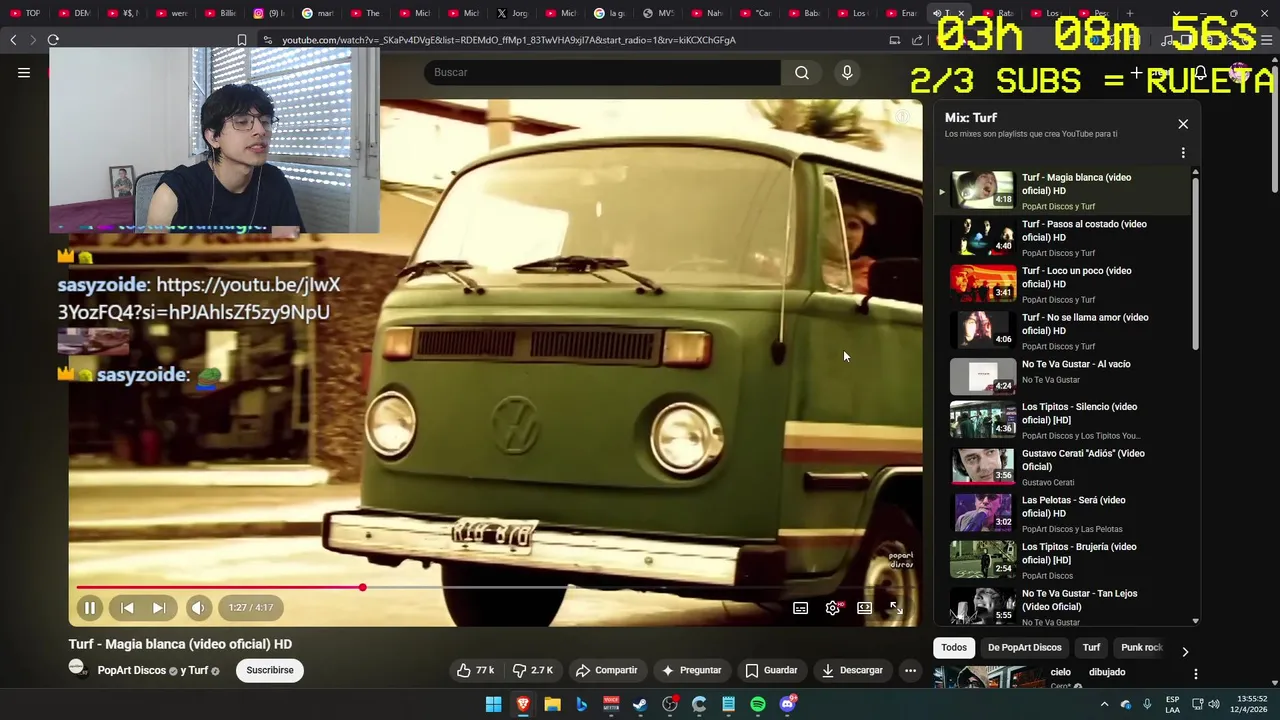Open the Windows Start menu
The image size is (1280, 720).
[x=493, y=705]
